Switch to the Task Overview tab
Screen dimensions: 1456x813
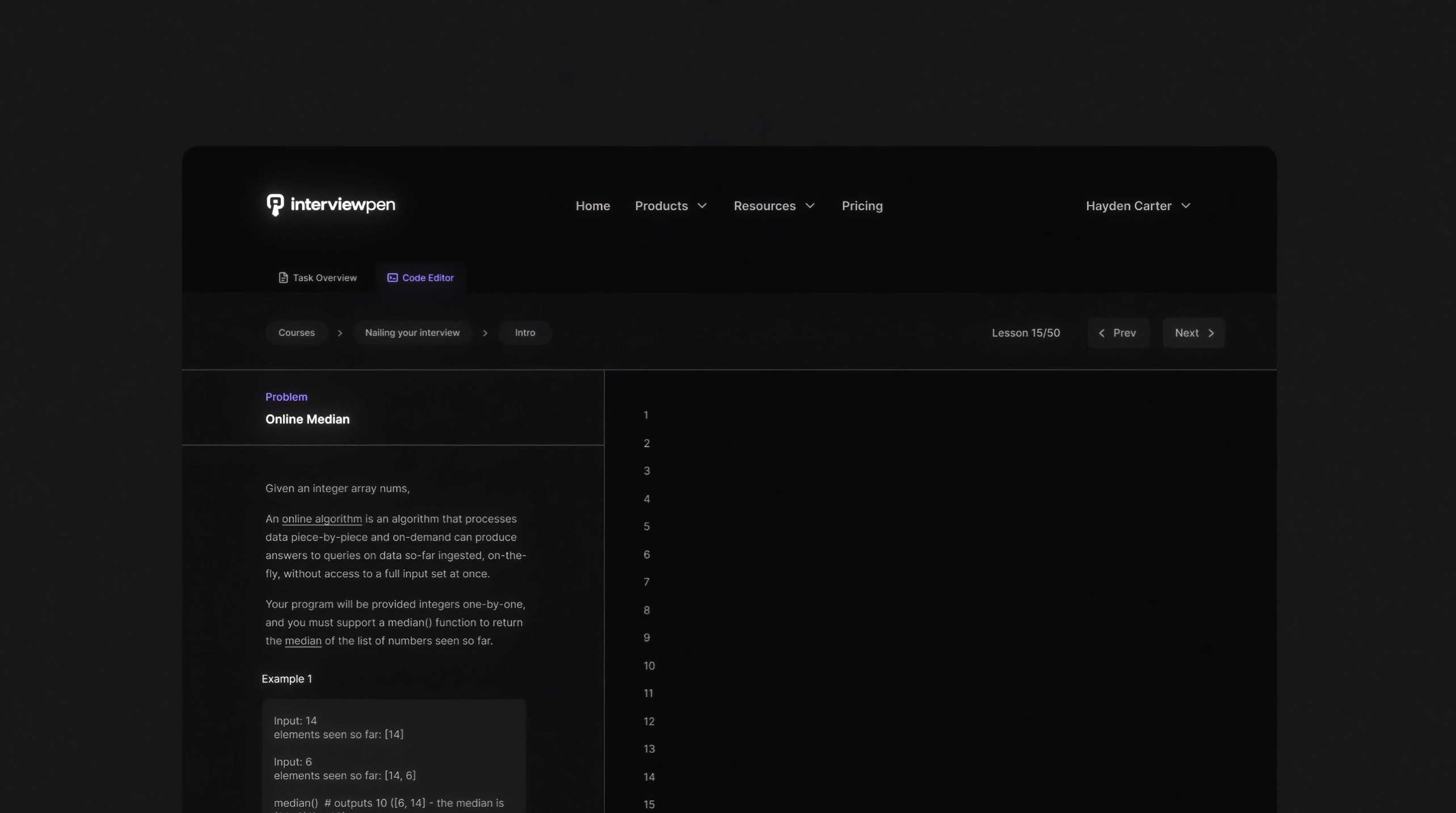click(318, 278)
